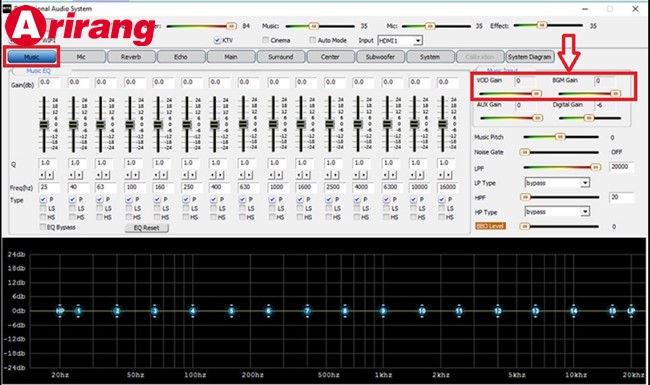Click the BBD Level orange label
This screenshot has height=385, width=650.
click(490, 226)
